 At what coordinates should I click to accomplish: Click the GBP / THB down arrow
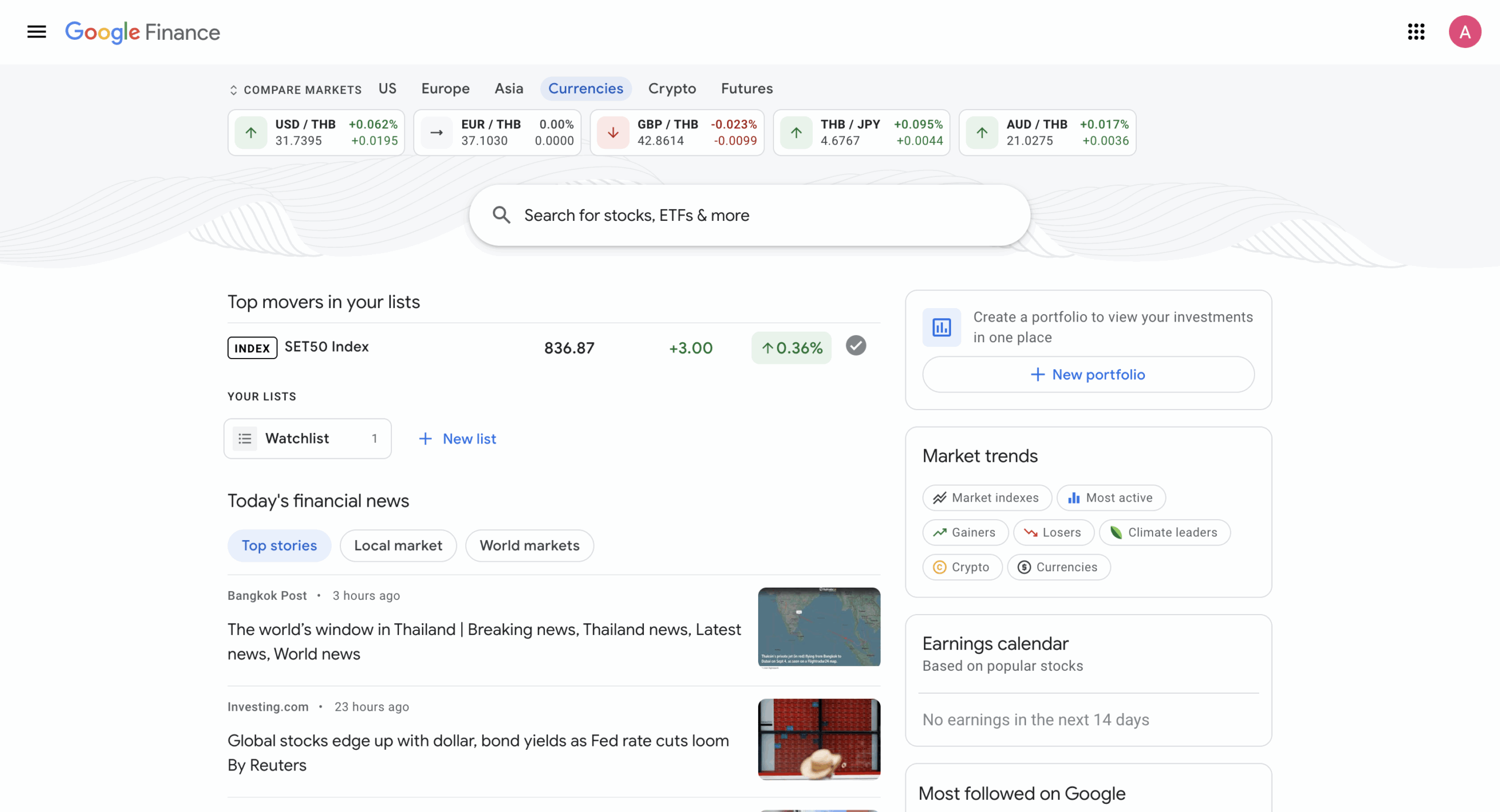613,132
